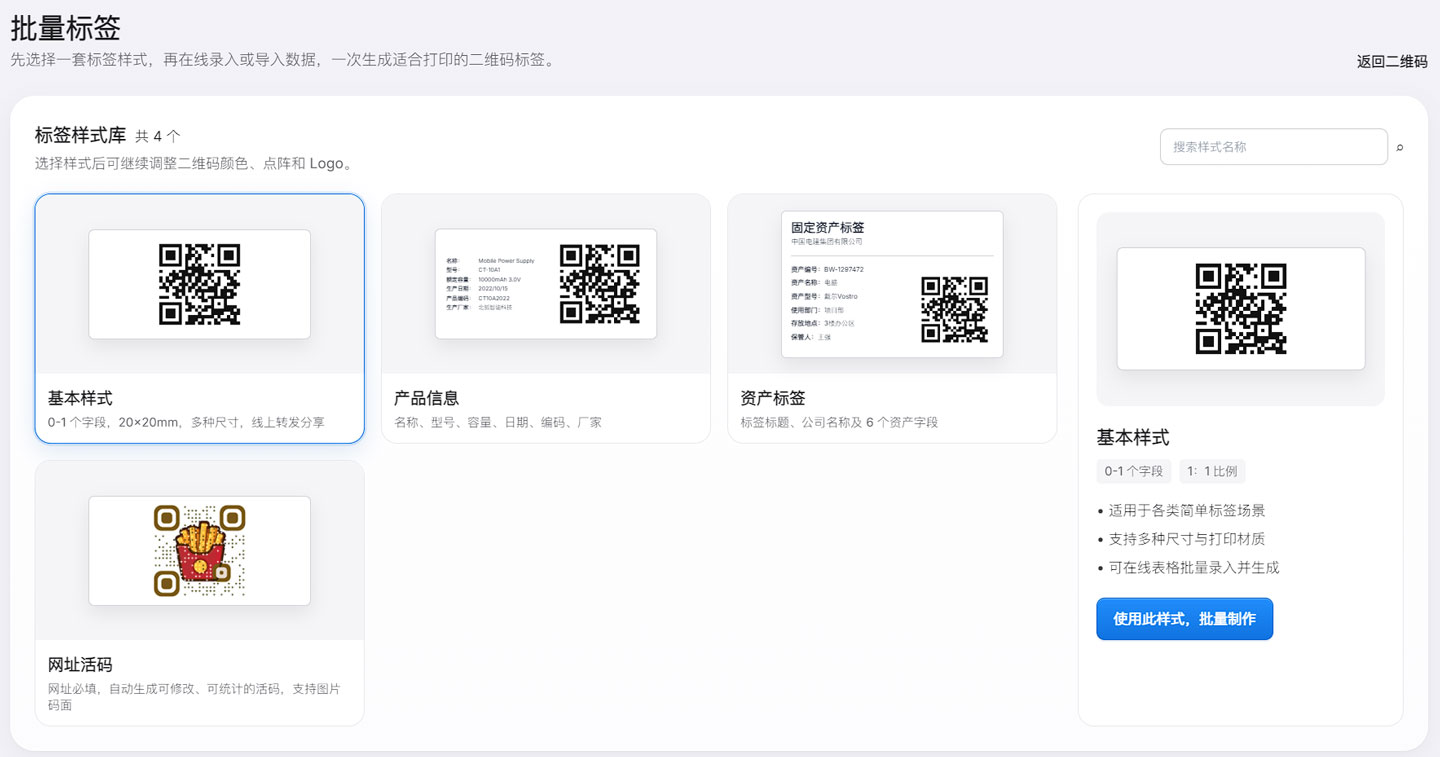Pick the 网址活码 french fries thumbnail
Viewport: 1440px width, 757px height.
coord(200,550)
